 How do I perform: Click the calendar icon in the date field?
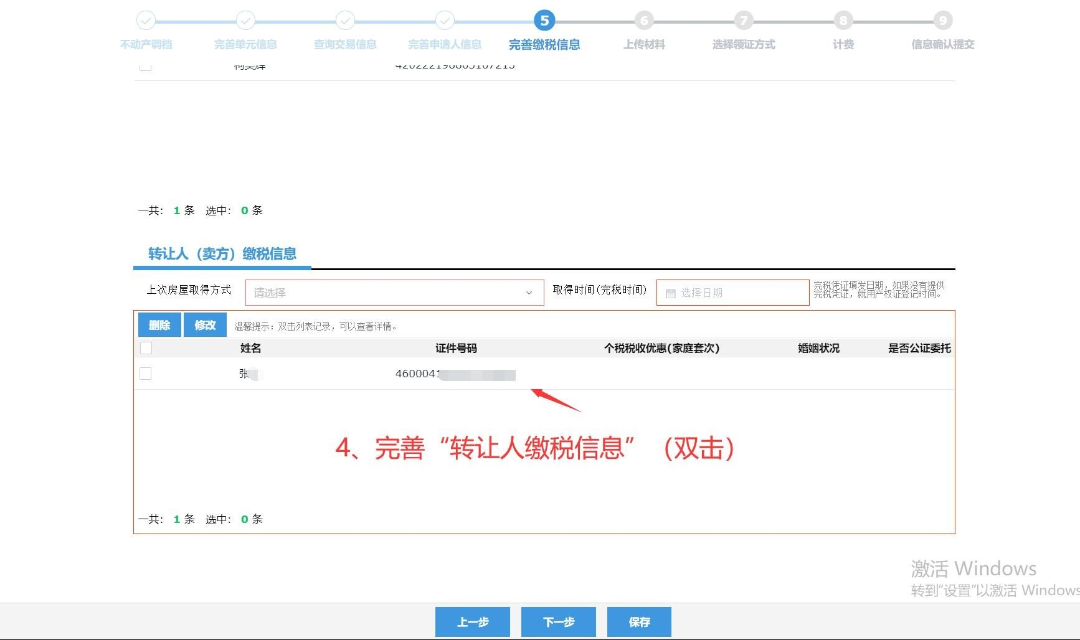coord(673,292)
